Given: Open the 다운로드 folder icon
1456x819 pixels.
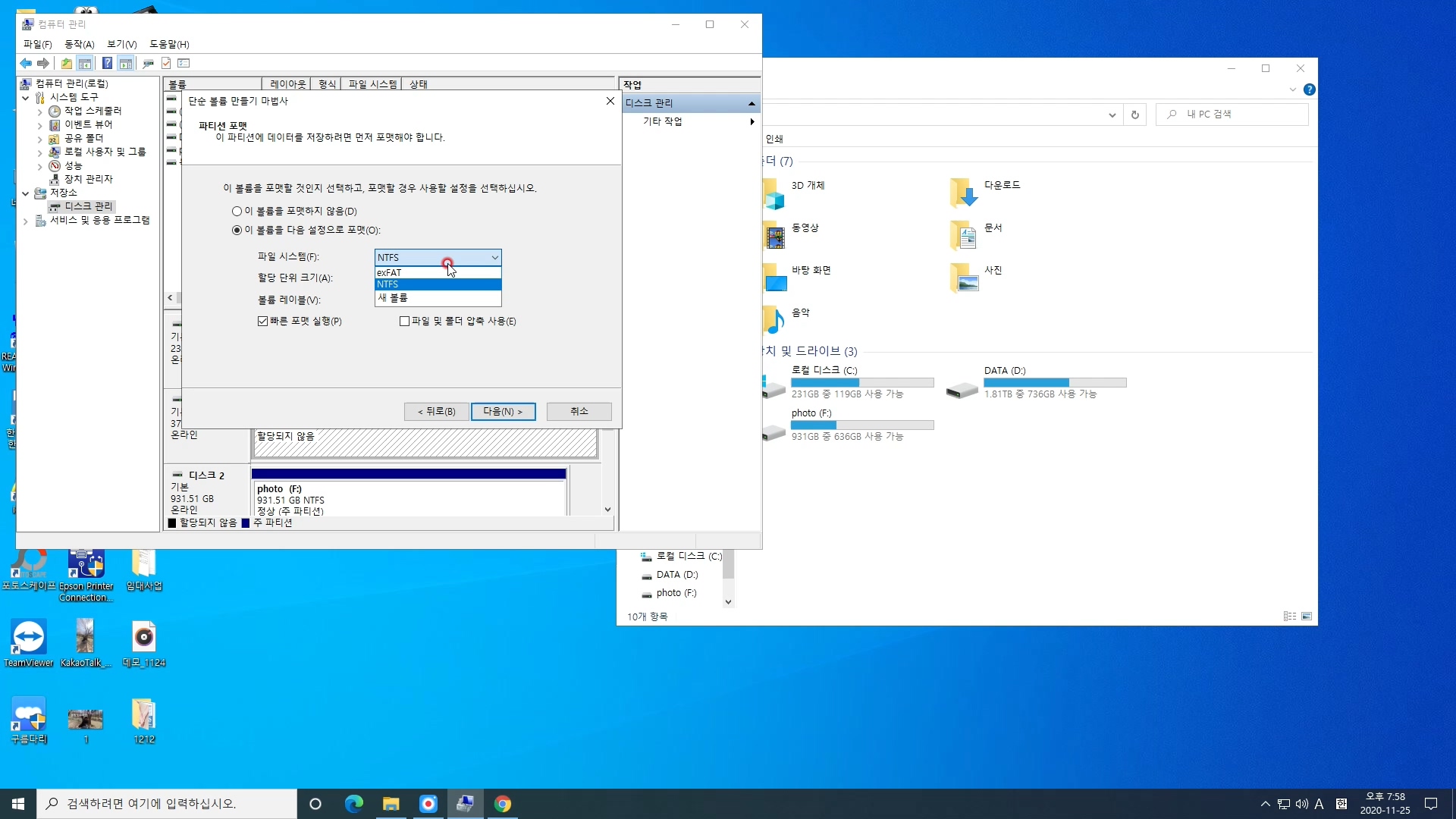Looking at the screenshot, I should click(963, 193).
